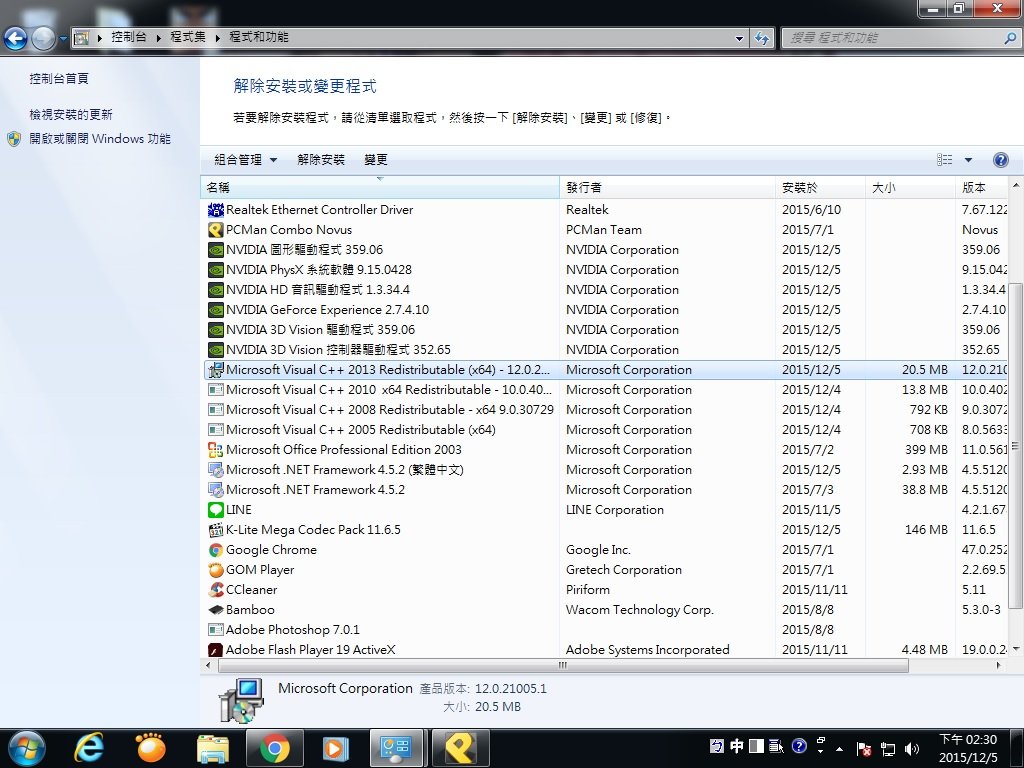1024x768 pixels.
Task: Click the Microsoft Office Professional 2003 icon
Action: pyautogui.click(x=216, y=449)
